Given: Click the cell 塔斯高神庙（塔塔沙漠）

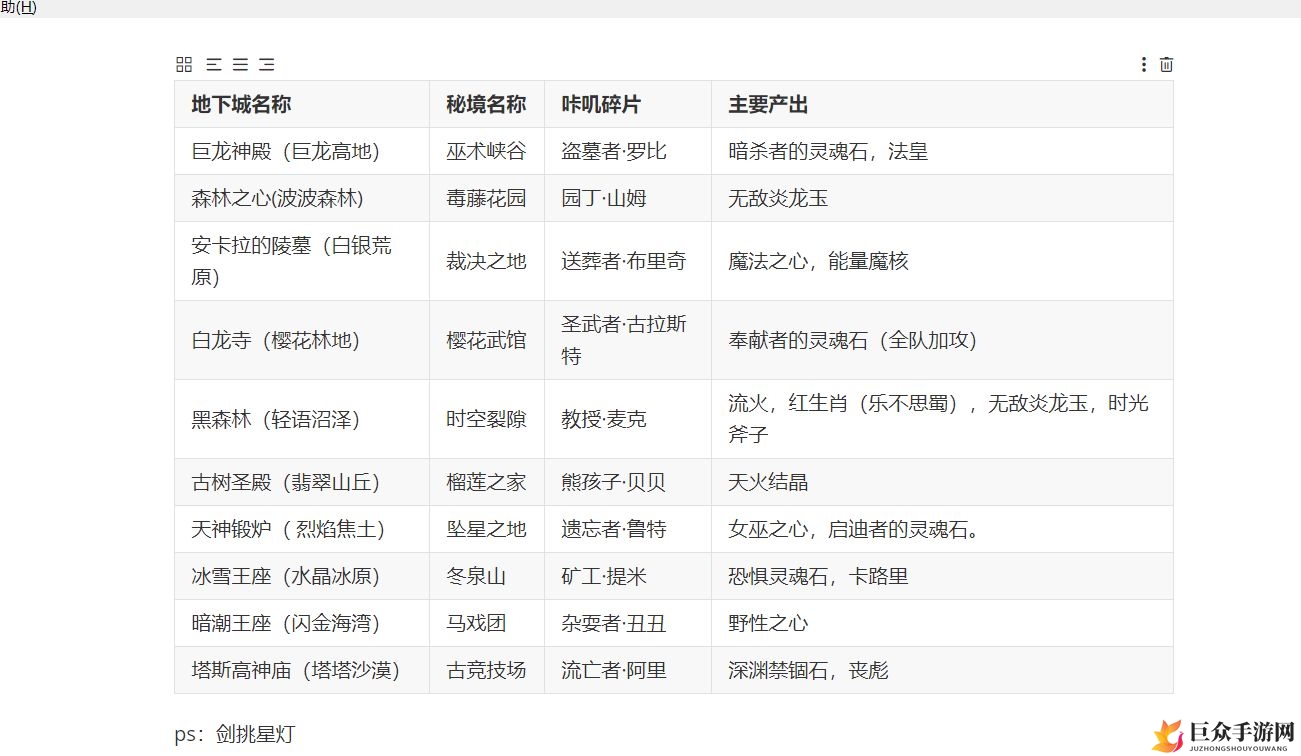Looking at the screenshot, I should (x=302, y=670).
